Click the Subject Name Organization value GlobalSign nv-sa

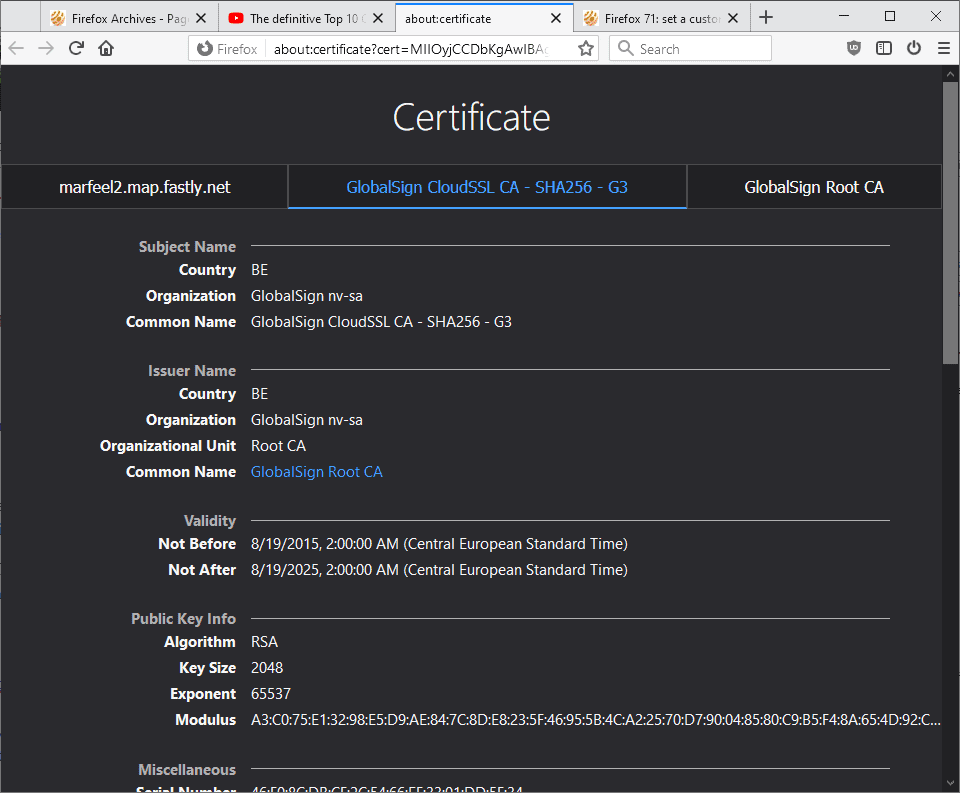point(307,296)
